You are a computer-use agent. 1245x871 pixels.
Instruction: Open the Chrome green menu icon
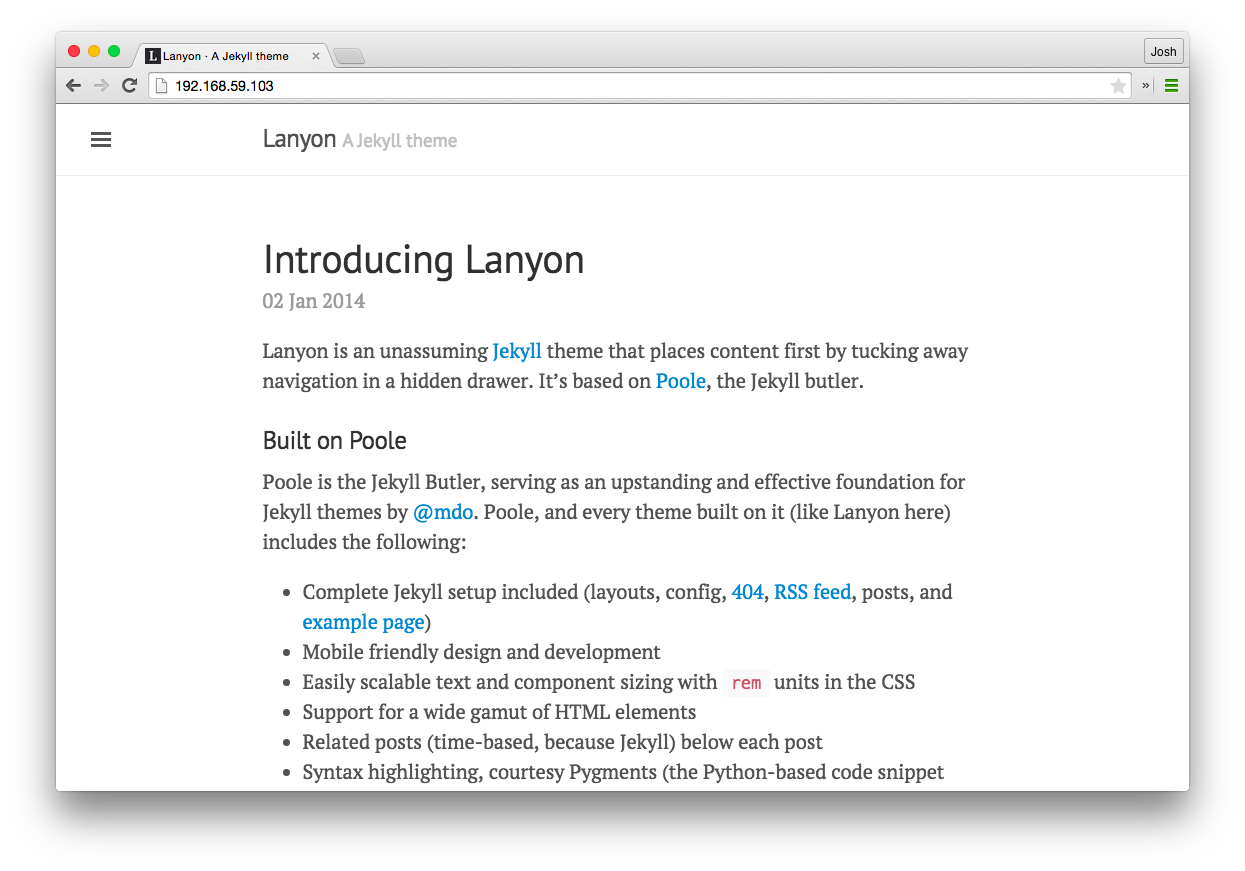[1171, 86]
